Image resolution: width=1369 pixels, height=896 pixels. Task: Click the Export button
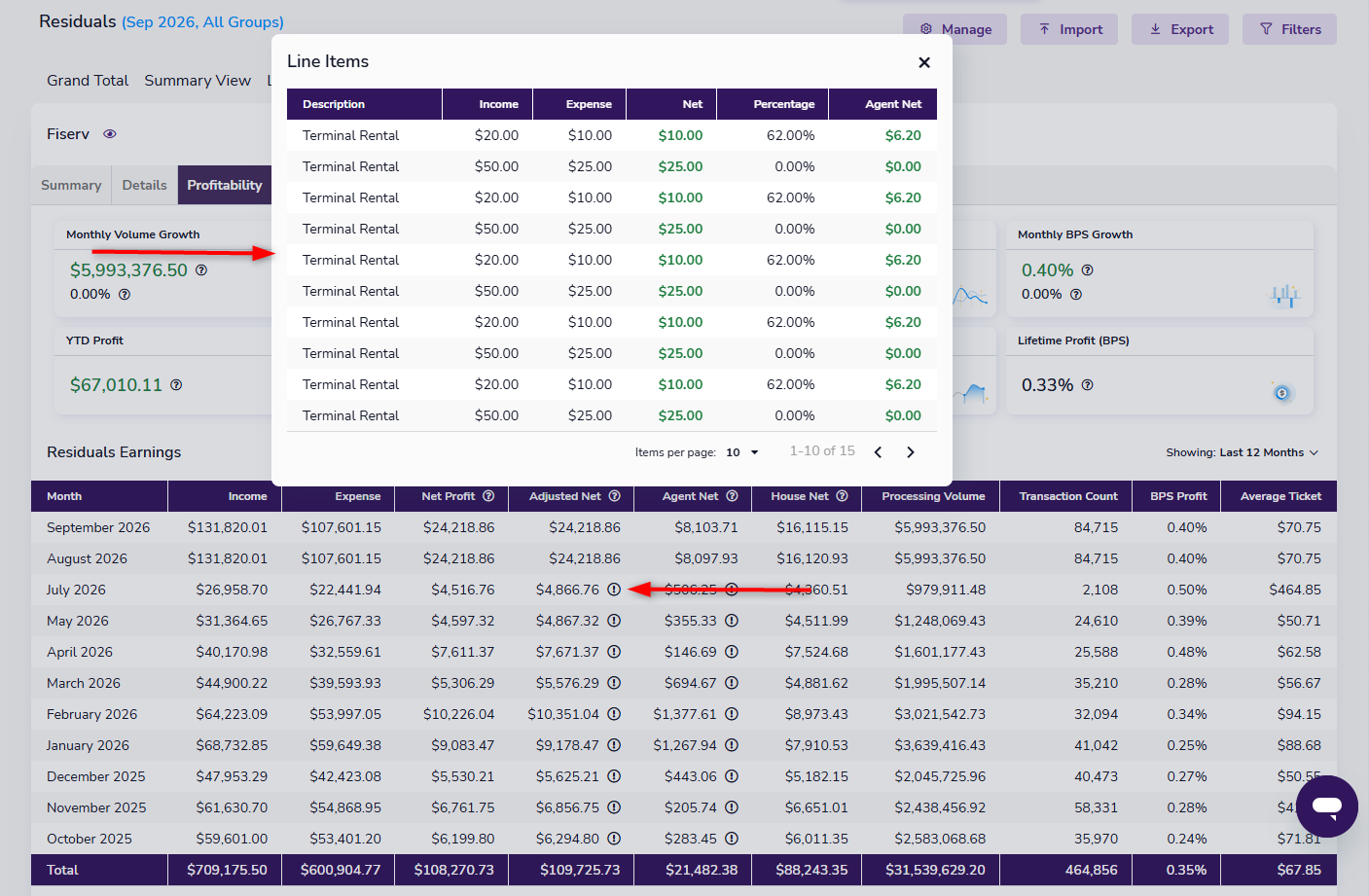click(x=1180, y=29)
